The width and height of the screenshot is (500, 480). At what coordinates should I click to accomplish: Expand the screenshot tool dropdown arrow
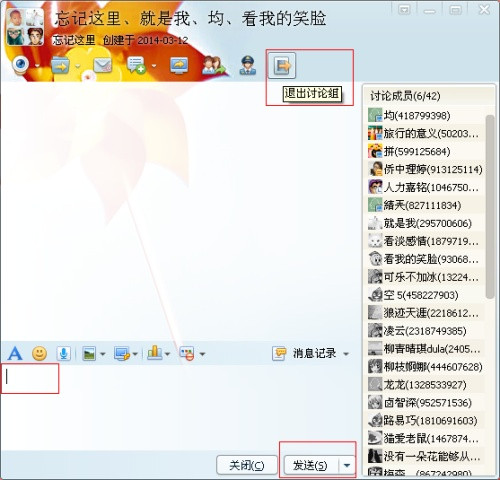tap(135, 354)
